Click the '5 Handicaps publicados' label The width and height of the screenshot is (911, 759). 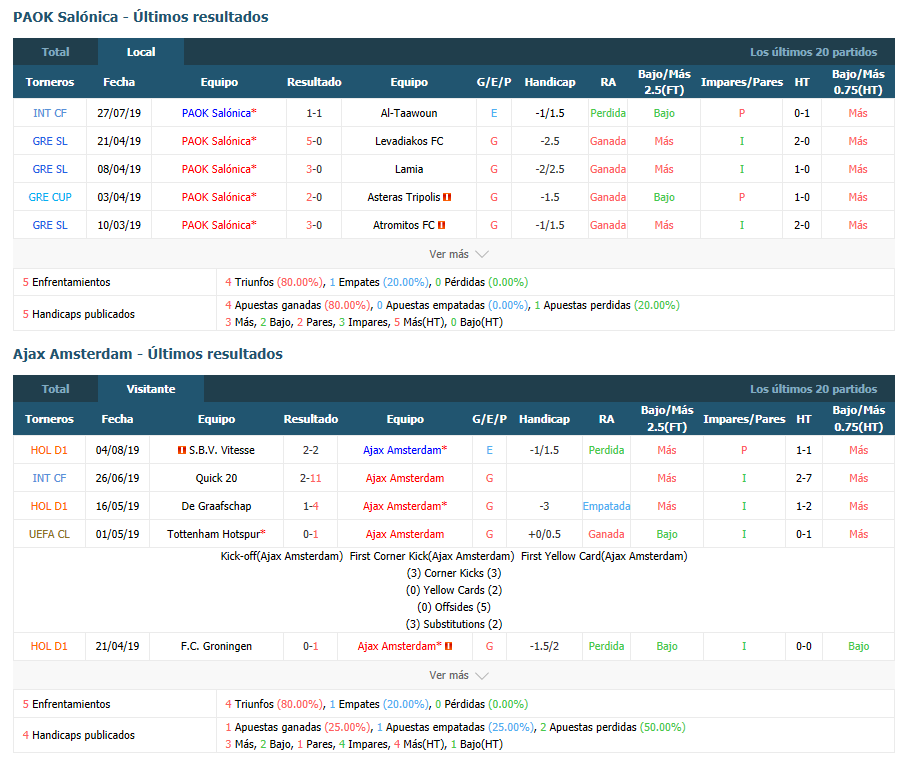[x=78, y=314]
